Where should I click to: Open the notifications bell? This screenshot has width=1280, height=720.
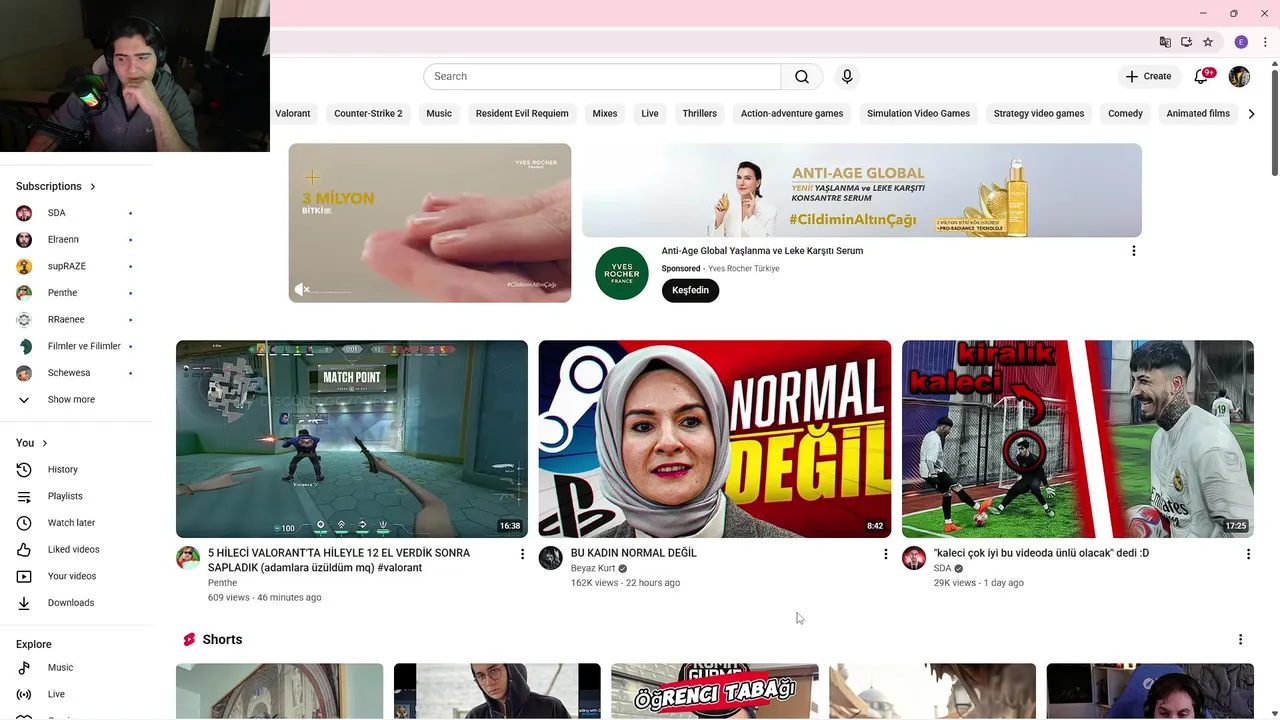pyautogui.click(x=1202, y=76)
